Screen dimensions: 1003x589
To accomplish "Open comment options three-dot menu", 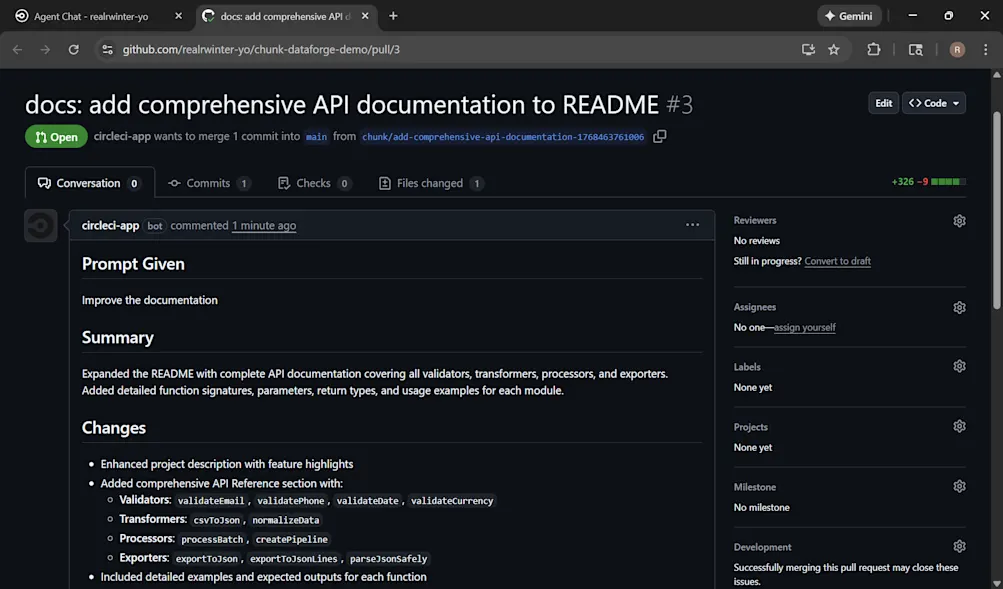I will 692,225.
